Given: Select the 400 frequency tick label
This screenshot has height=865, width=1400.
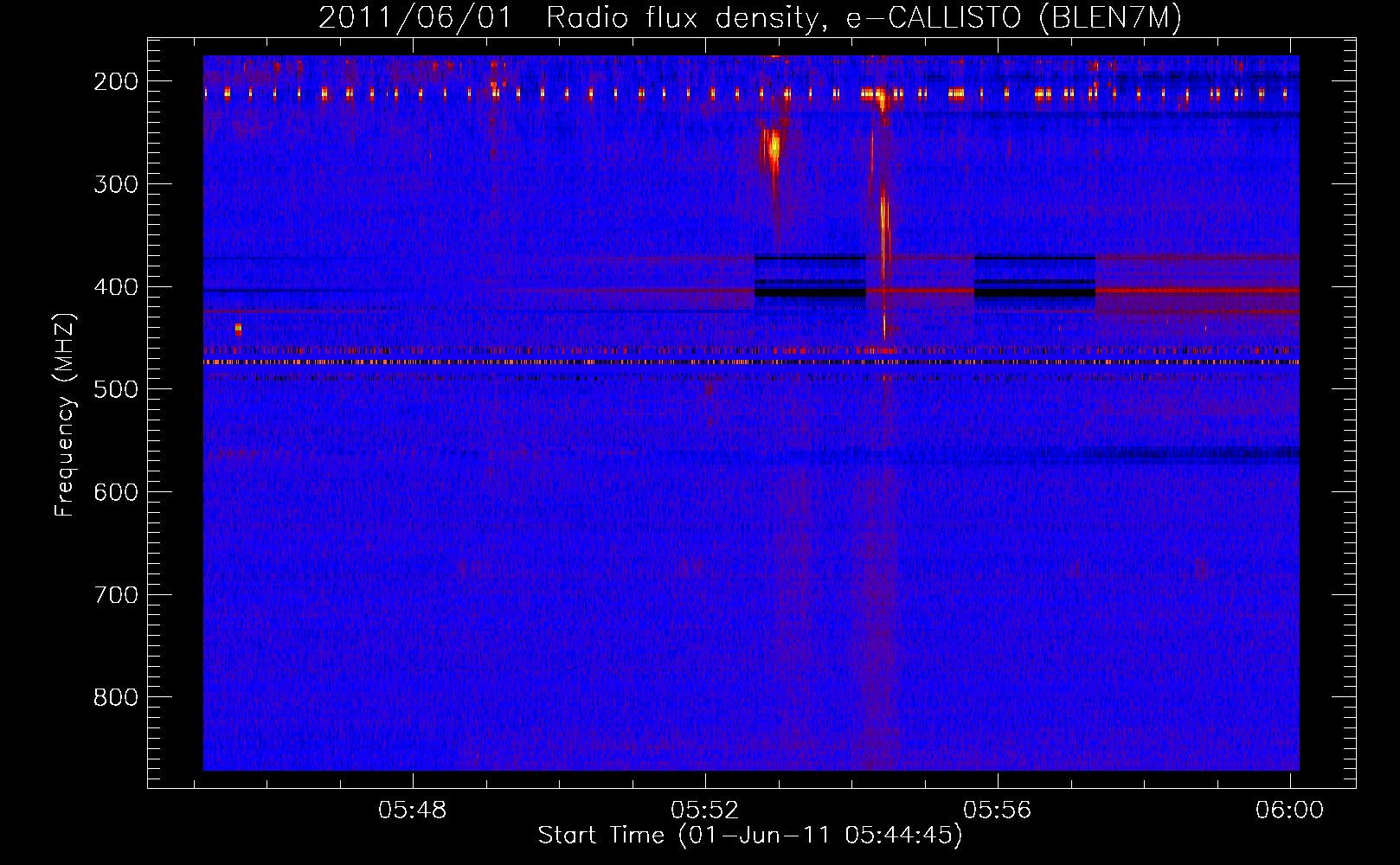Looking at the screenshot, I should click(116, 287).
